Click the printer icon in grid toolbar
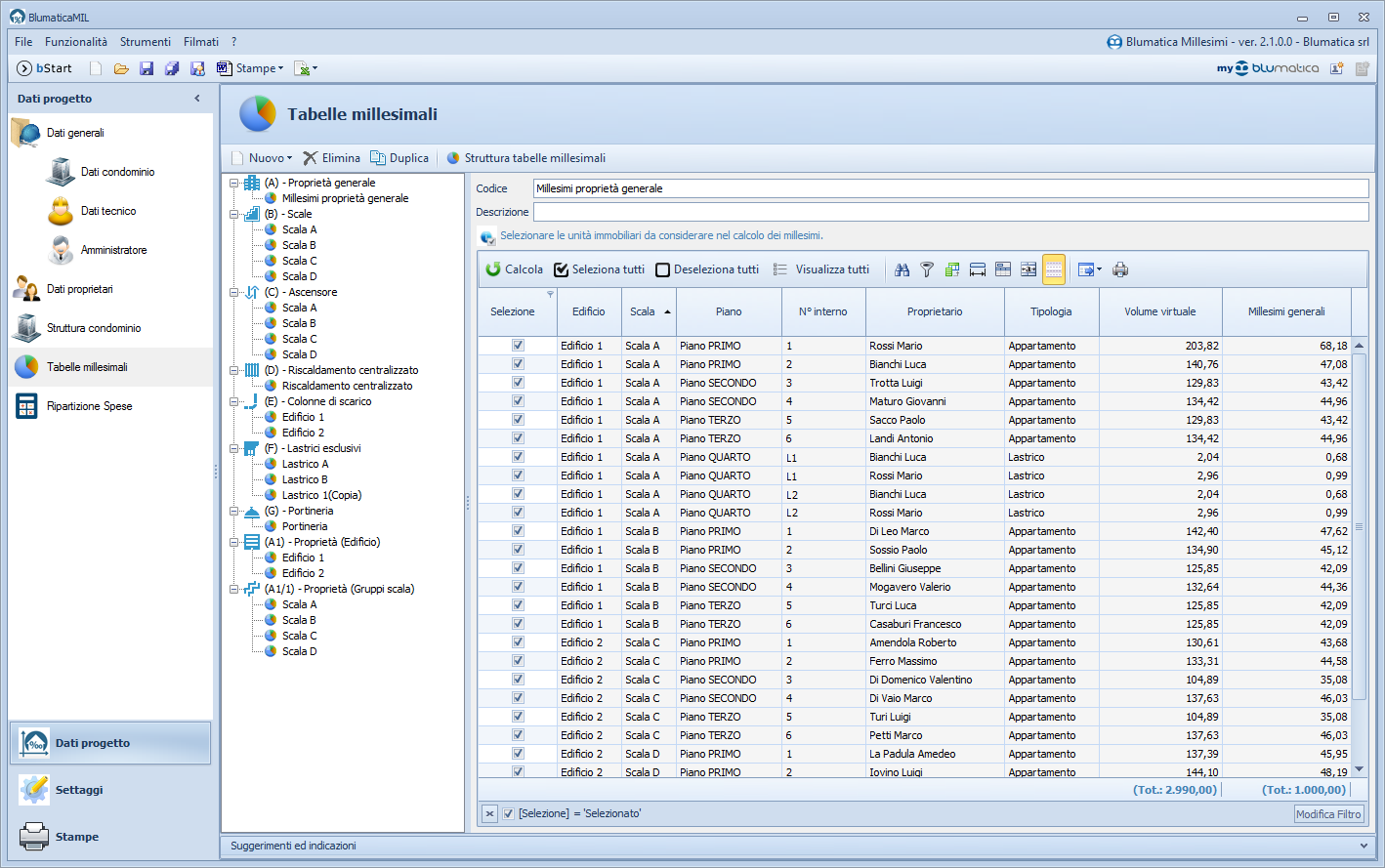Image resolution: width=1385 pixels, height=868 pixels. click(1120, 269)
